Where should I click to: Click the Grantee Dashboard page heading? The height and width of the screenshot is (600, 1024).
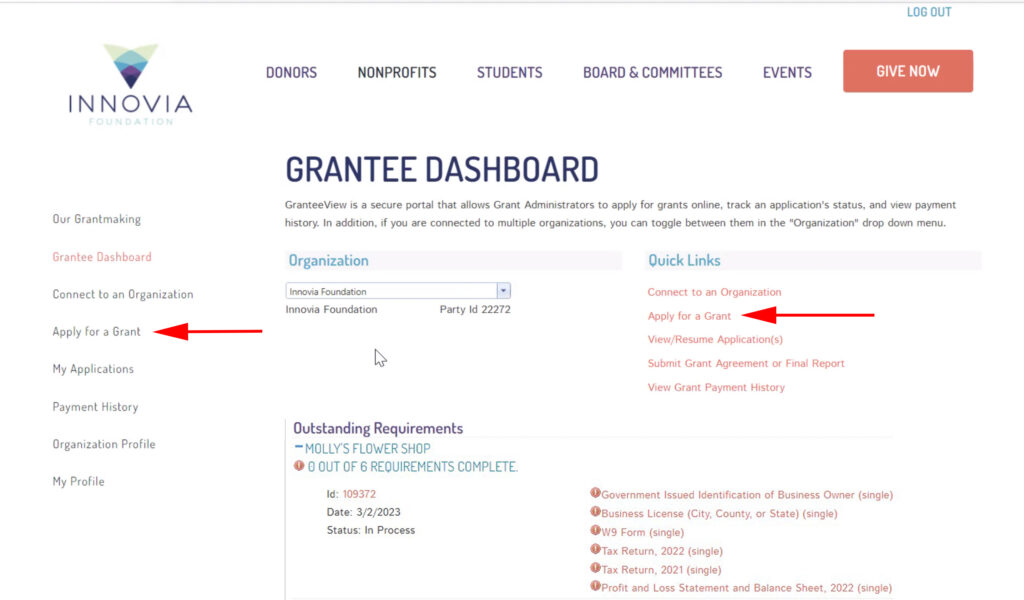(442, 170)
